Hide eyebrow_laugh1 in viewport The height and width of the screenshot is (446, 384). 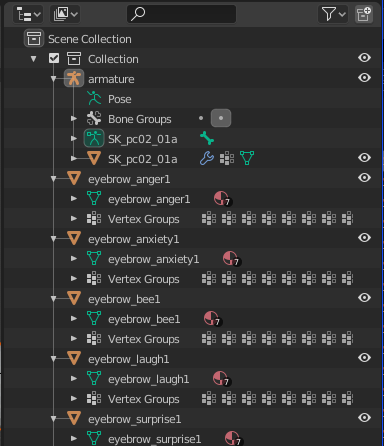tap(364, 358)
